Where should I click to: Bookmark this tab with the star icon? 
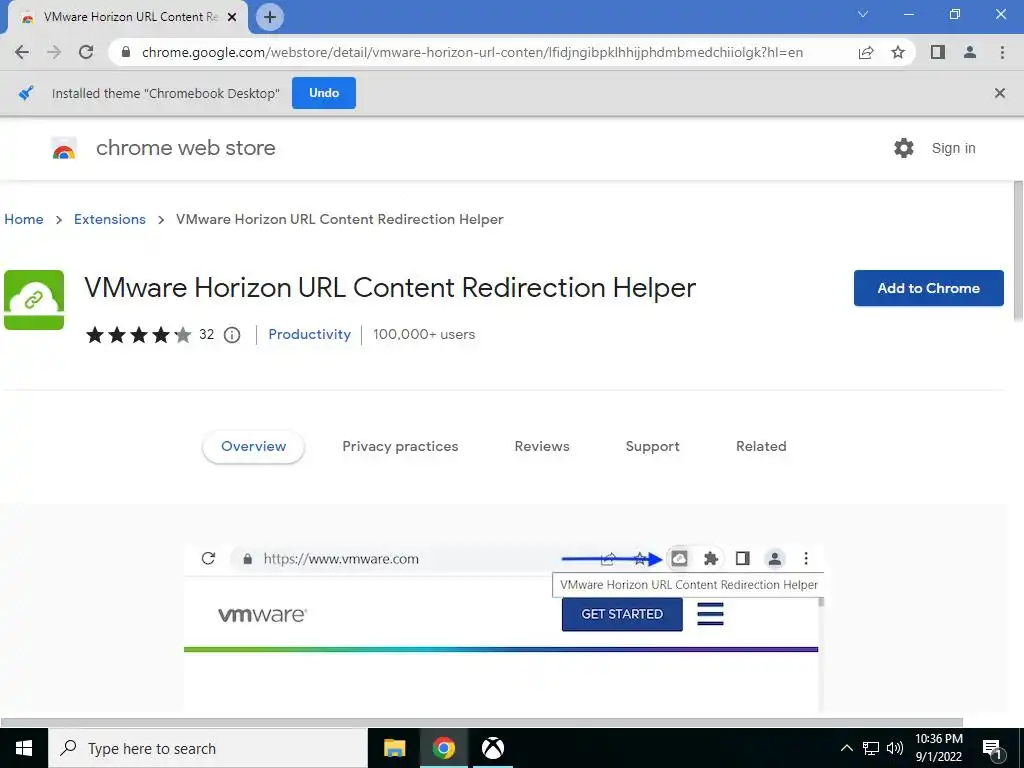898,52
